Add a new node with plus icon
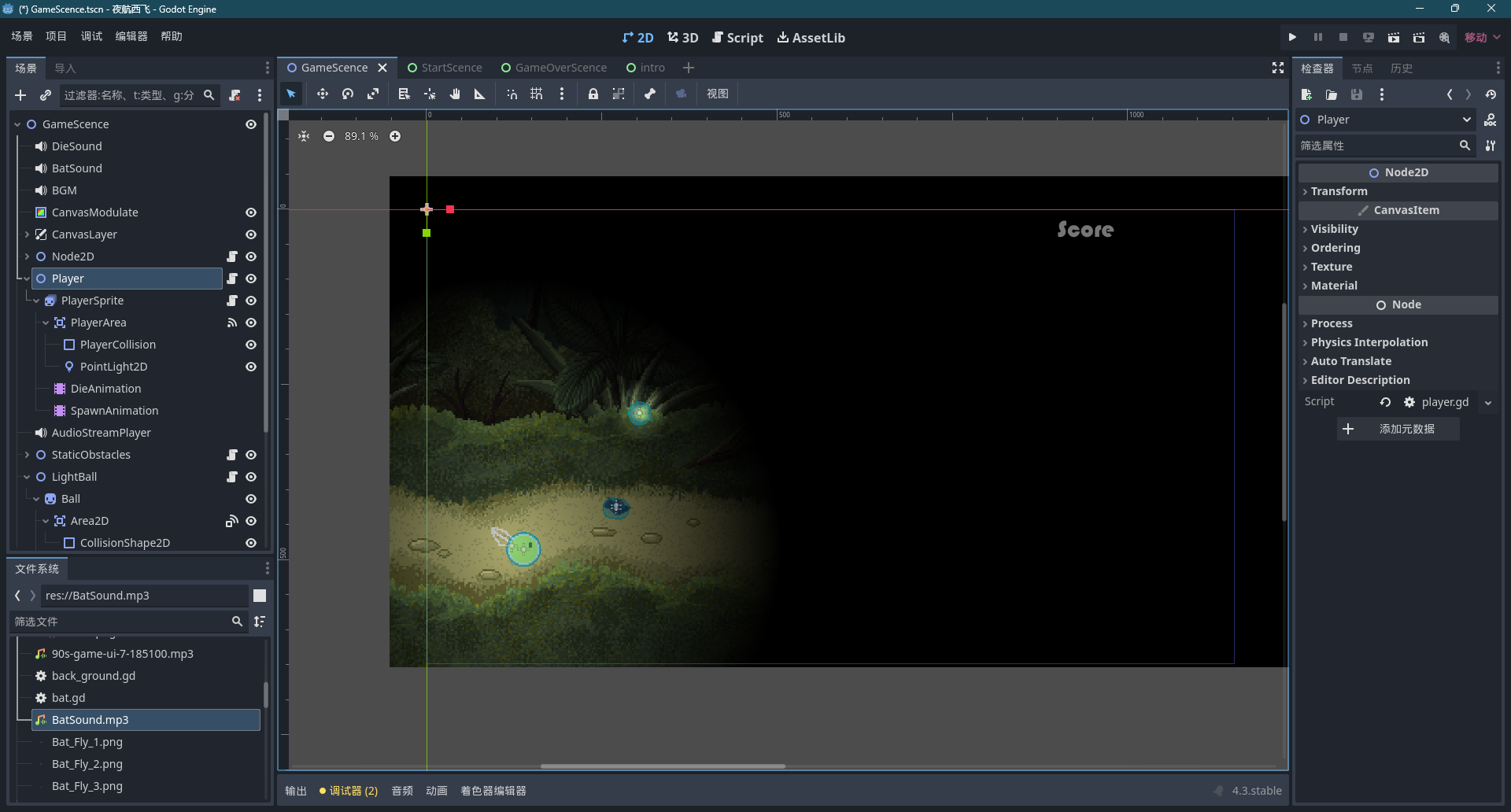This screenshot has height=812, width=1511. click(x=20, y=95)
